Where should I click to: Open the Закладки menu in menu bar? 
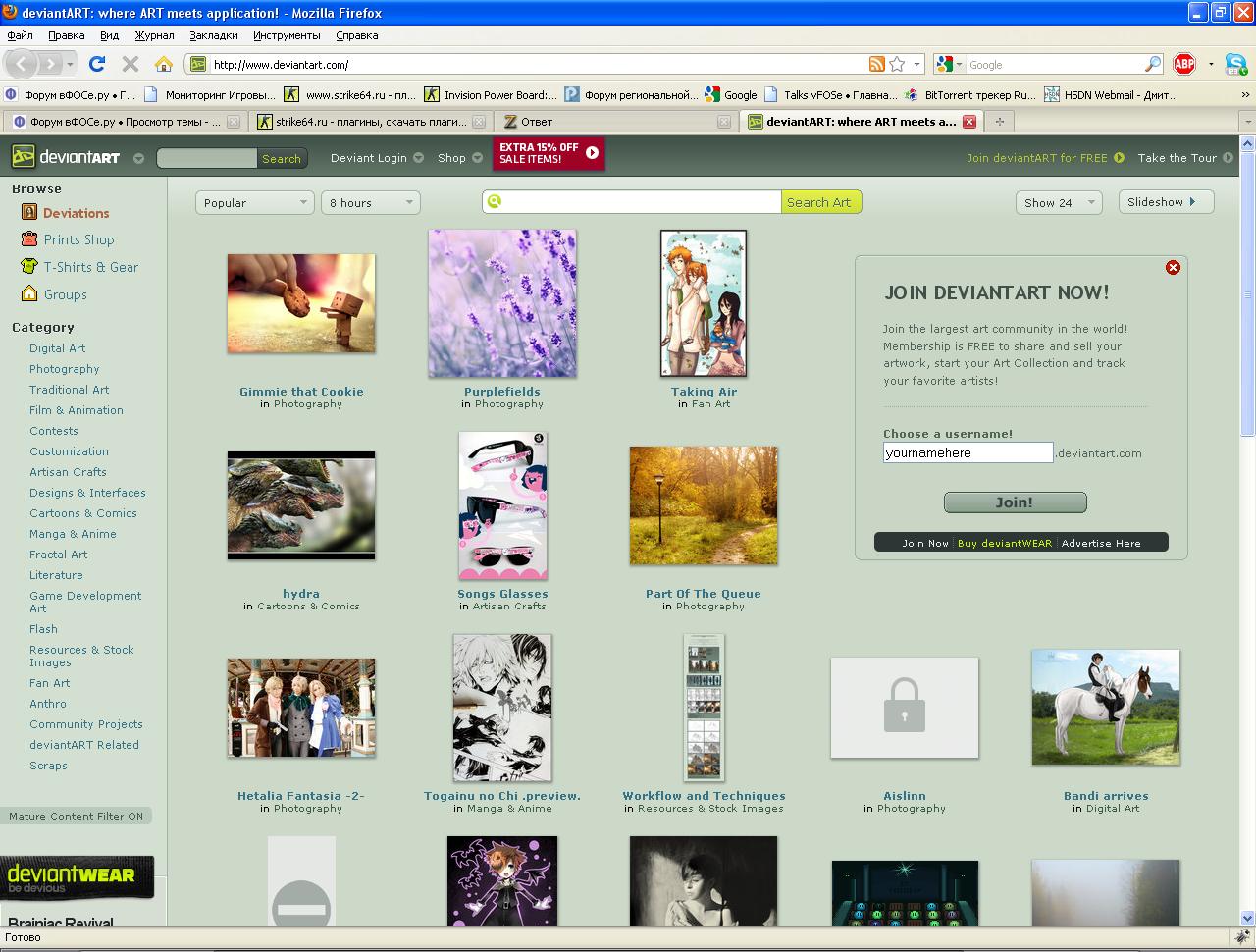pyautogui.click(x=213, y=35)
